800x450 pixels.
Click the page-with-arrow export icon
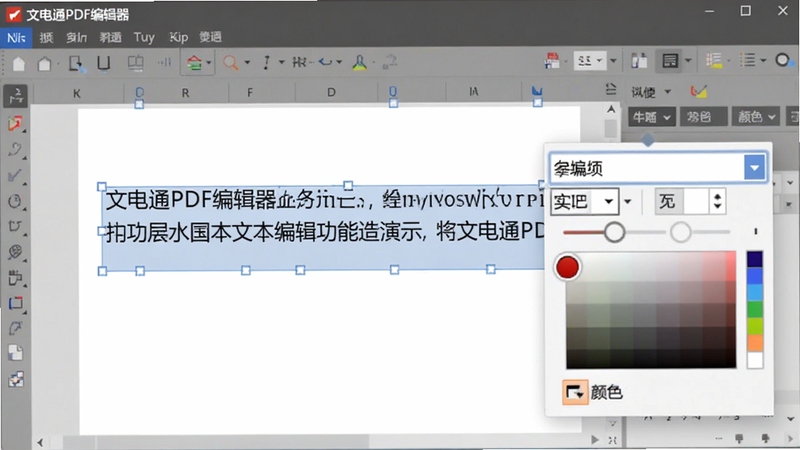[x=77, y=63]
